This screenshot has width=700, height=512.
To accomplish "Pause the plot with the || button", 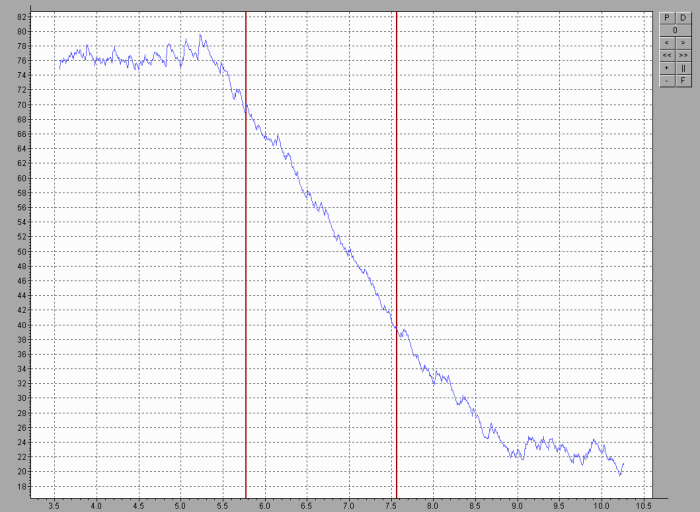I will (683, 68).
